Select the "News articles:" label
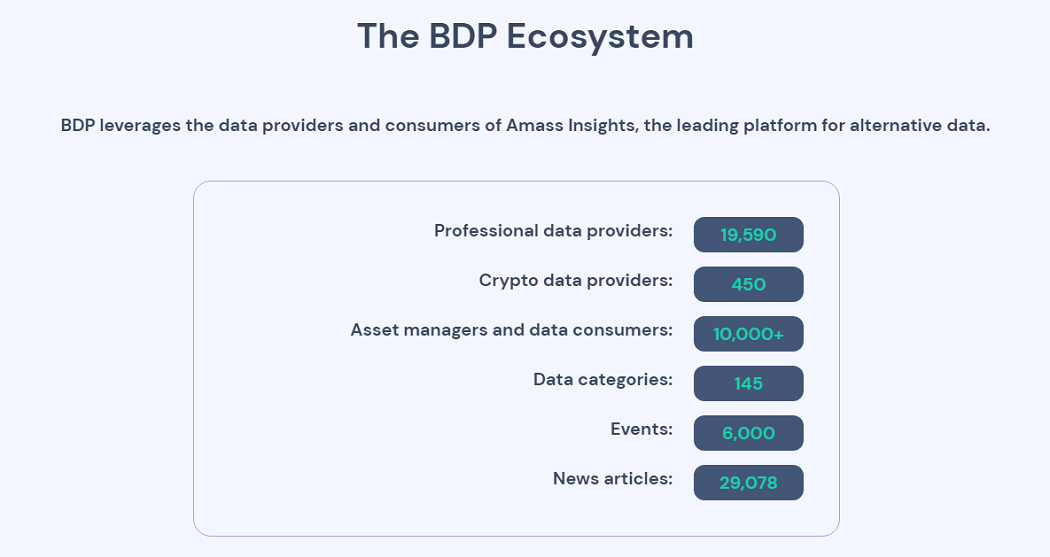The image size is (1050, 557). 613,479
